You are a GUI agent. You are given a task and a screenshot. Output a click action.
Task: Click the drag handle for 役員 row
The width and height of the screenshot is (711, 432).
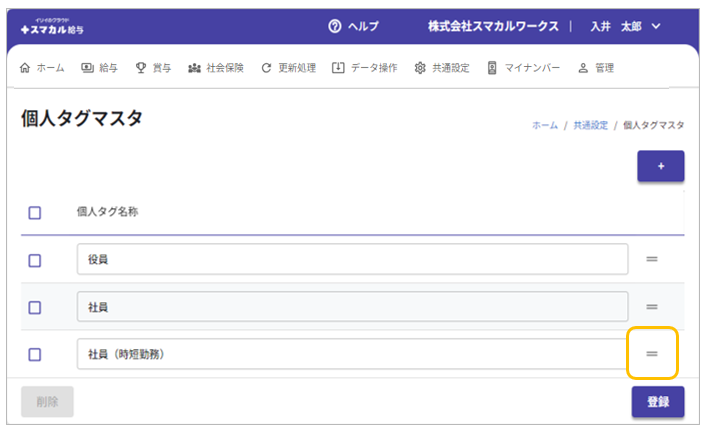click(x=651, y=260)
